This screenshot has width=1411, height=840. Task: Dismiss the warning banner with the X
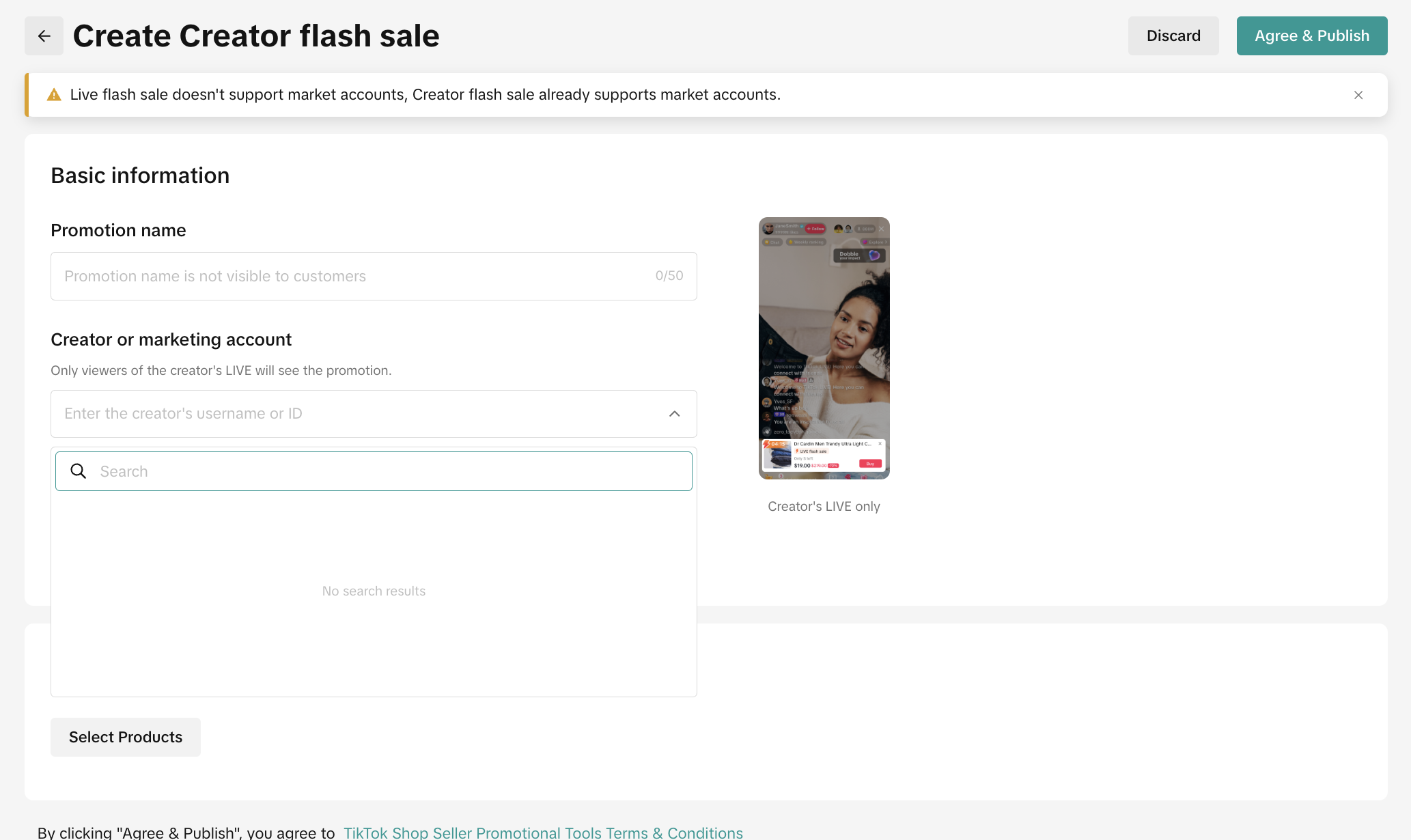click(1358, 95)
